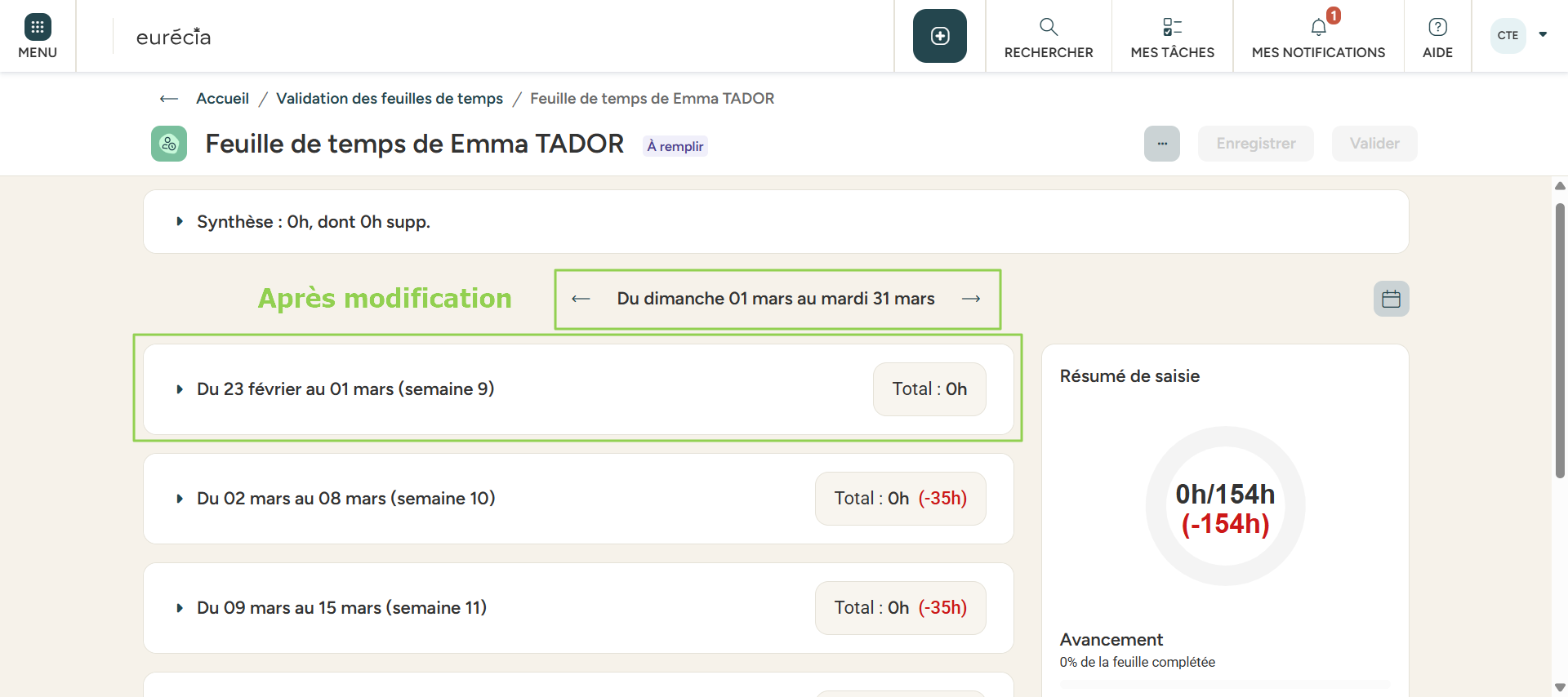Image resolution: width=1568 pixels, height=697 pixels.
Task: Open the AIDE help icon
Action: 1437,28
